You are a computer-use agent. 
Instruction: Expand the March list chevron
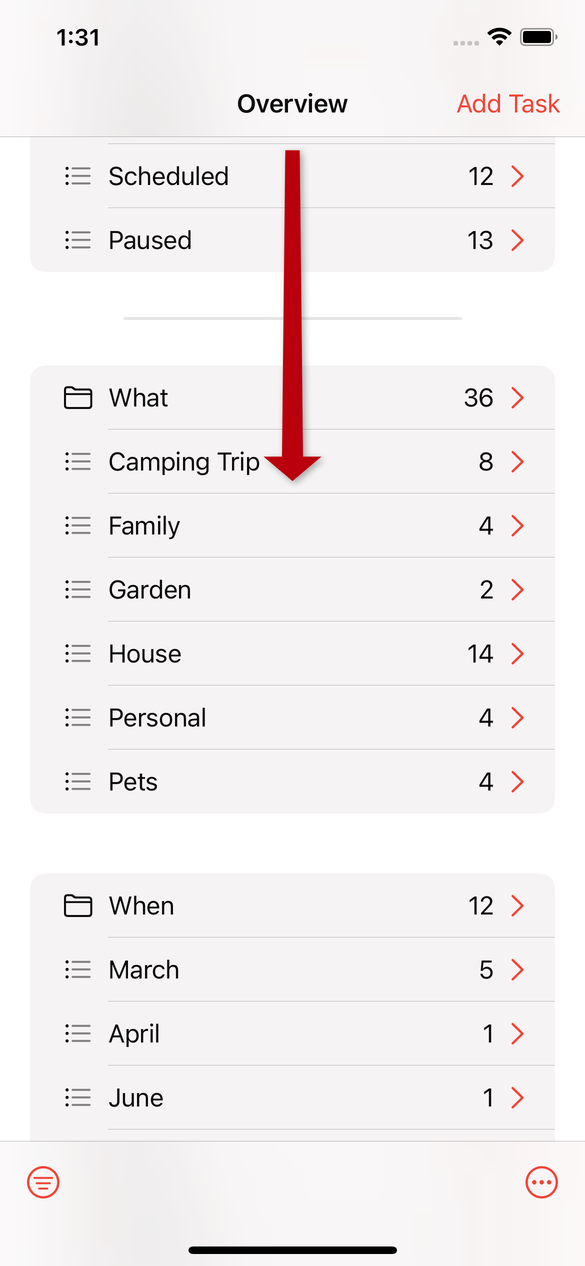point(517,970)
